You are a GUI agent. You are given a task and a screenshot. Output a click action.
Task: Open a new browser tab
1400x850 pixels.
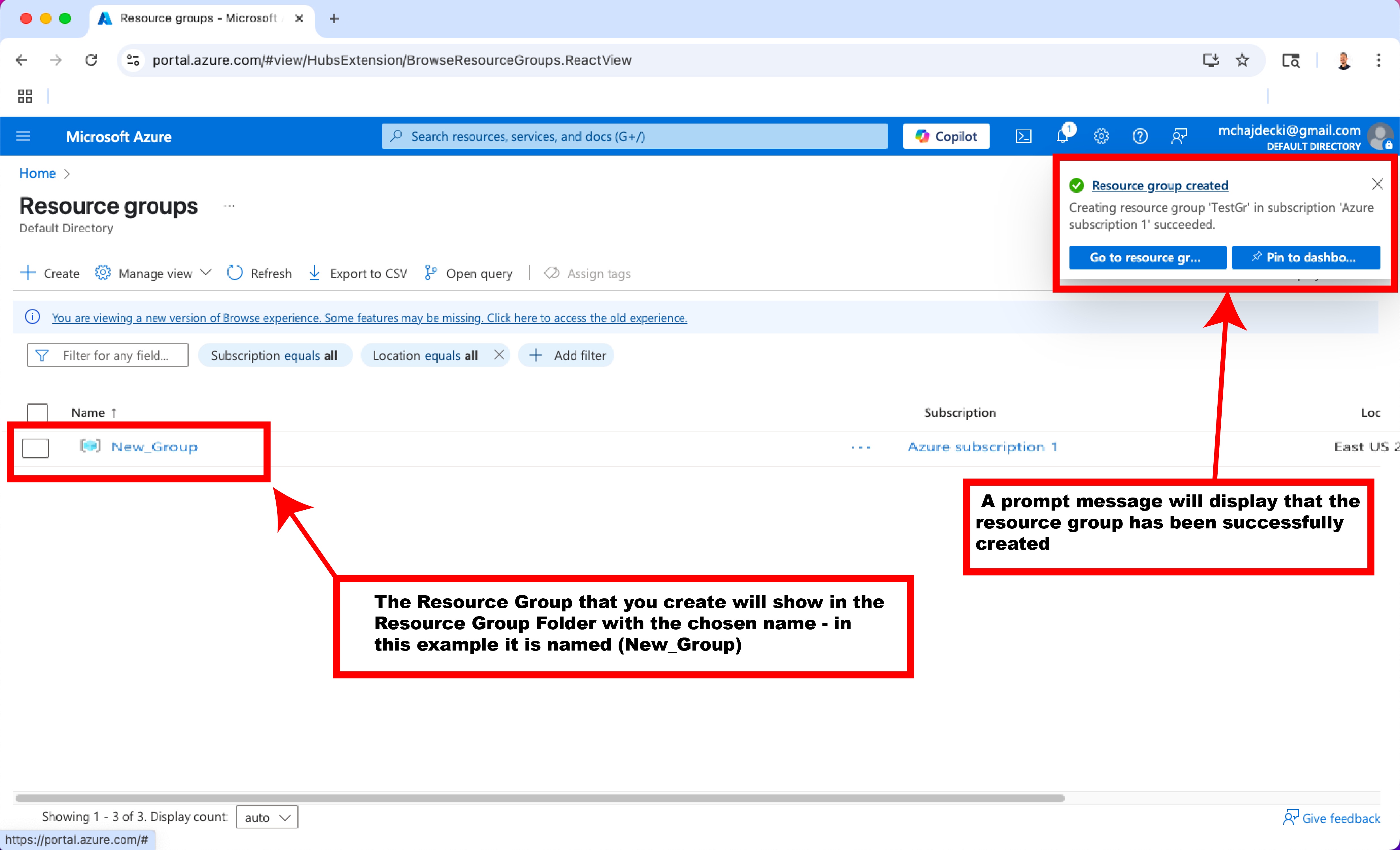335,19
